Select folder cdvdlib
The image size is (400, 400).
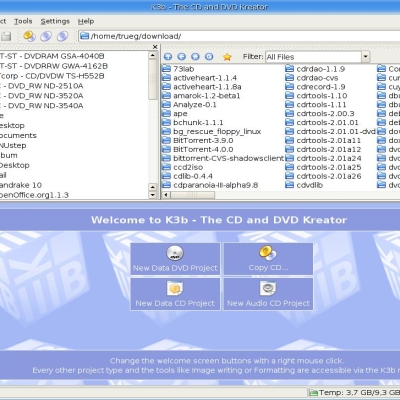click(x=310, y=185)
